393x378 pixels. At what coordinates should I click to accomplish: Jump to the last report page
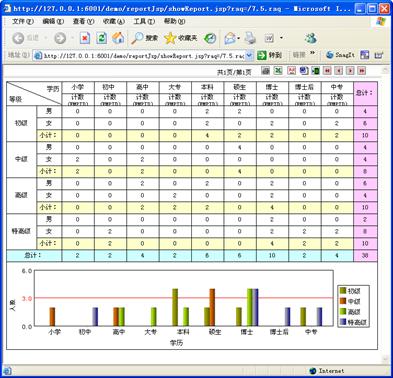362,71
